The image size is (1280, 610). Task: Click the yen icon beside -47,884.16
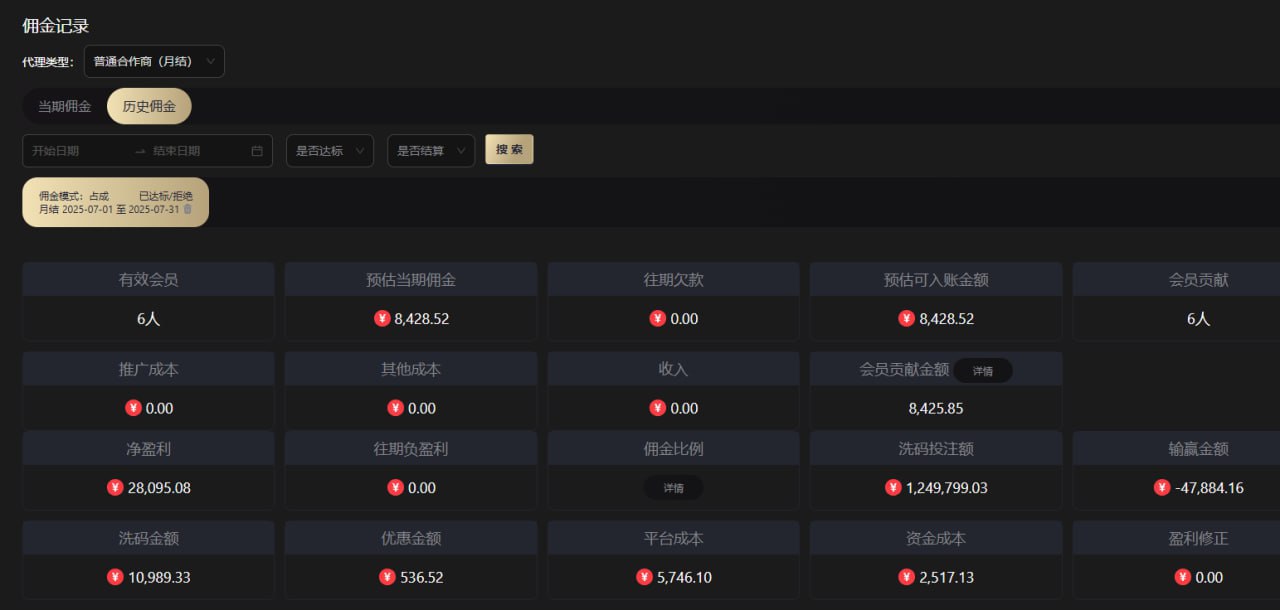click(x=1162, y=488)
